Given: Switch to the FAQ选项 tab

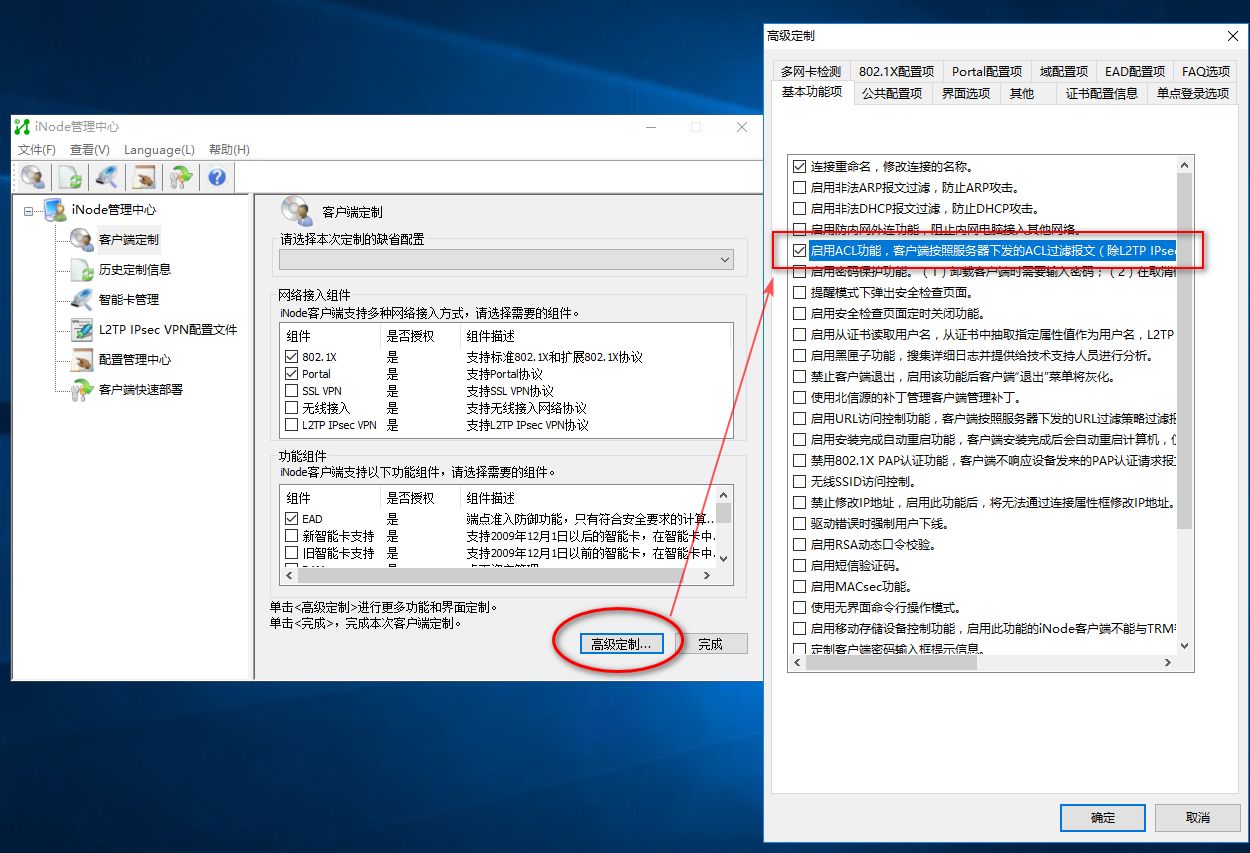Looking at the screenshot, I should [1206, 71].
